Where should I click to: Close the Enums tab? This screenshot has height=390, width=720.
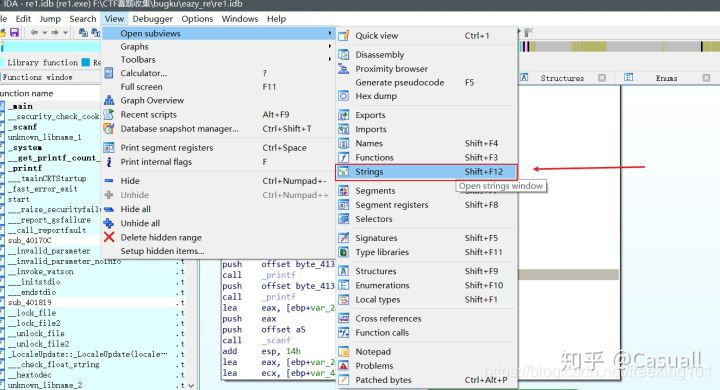(706, 78)
